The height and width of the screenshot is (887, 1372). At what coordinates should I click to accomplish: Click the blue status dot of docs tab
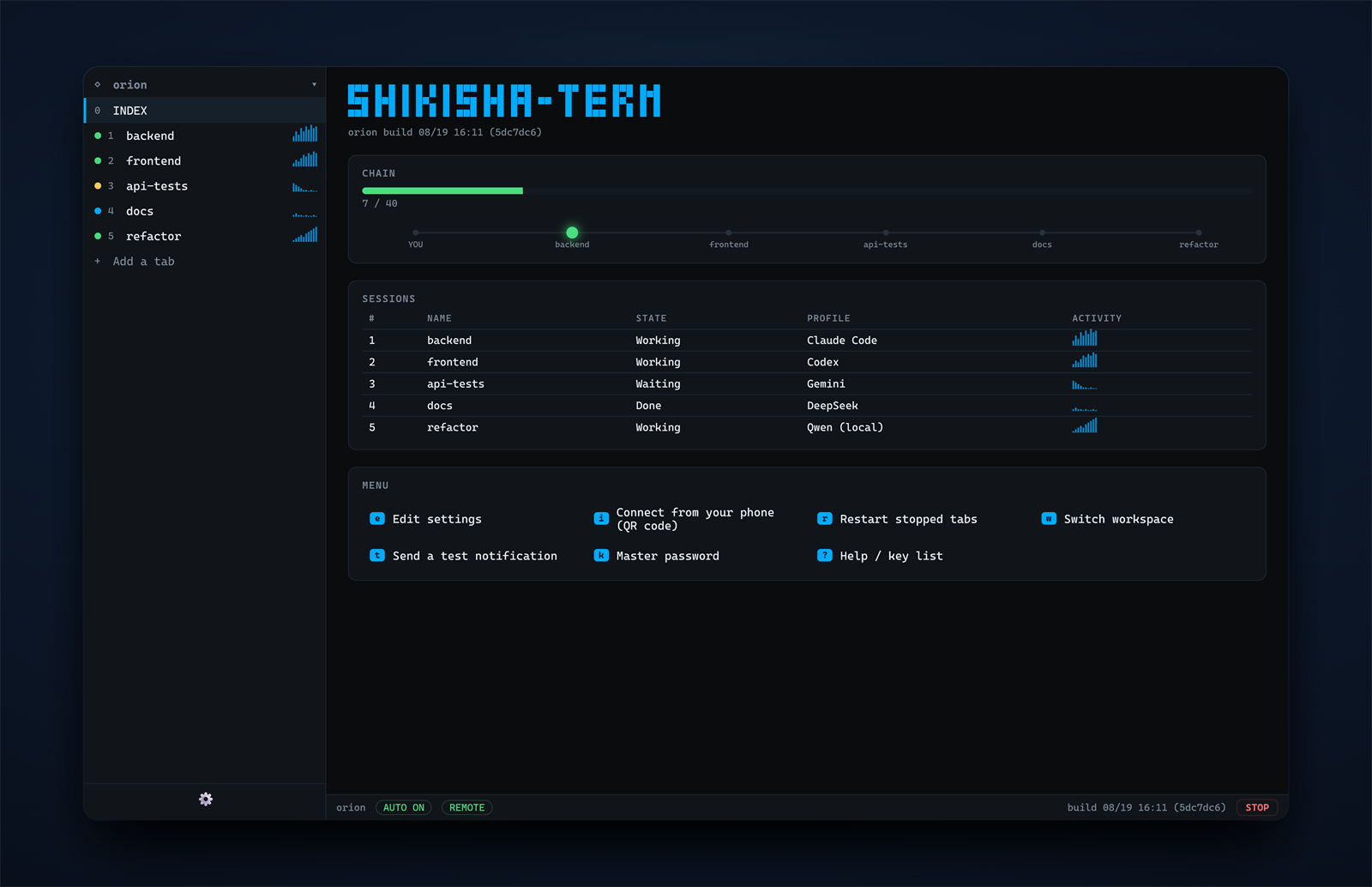(x=98, y=211)
